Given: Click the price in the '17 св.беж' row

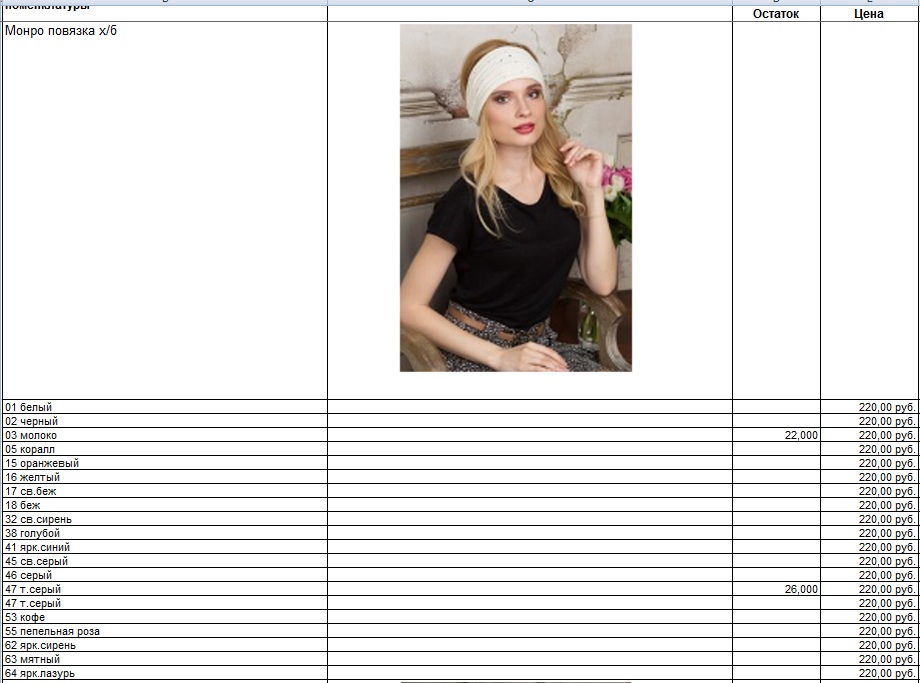Looking at the screenshot, I should click(887, 491).
